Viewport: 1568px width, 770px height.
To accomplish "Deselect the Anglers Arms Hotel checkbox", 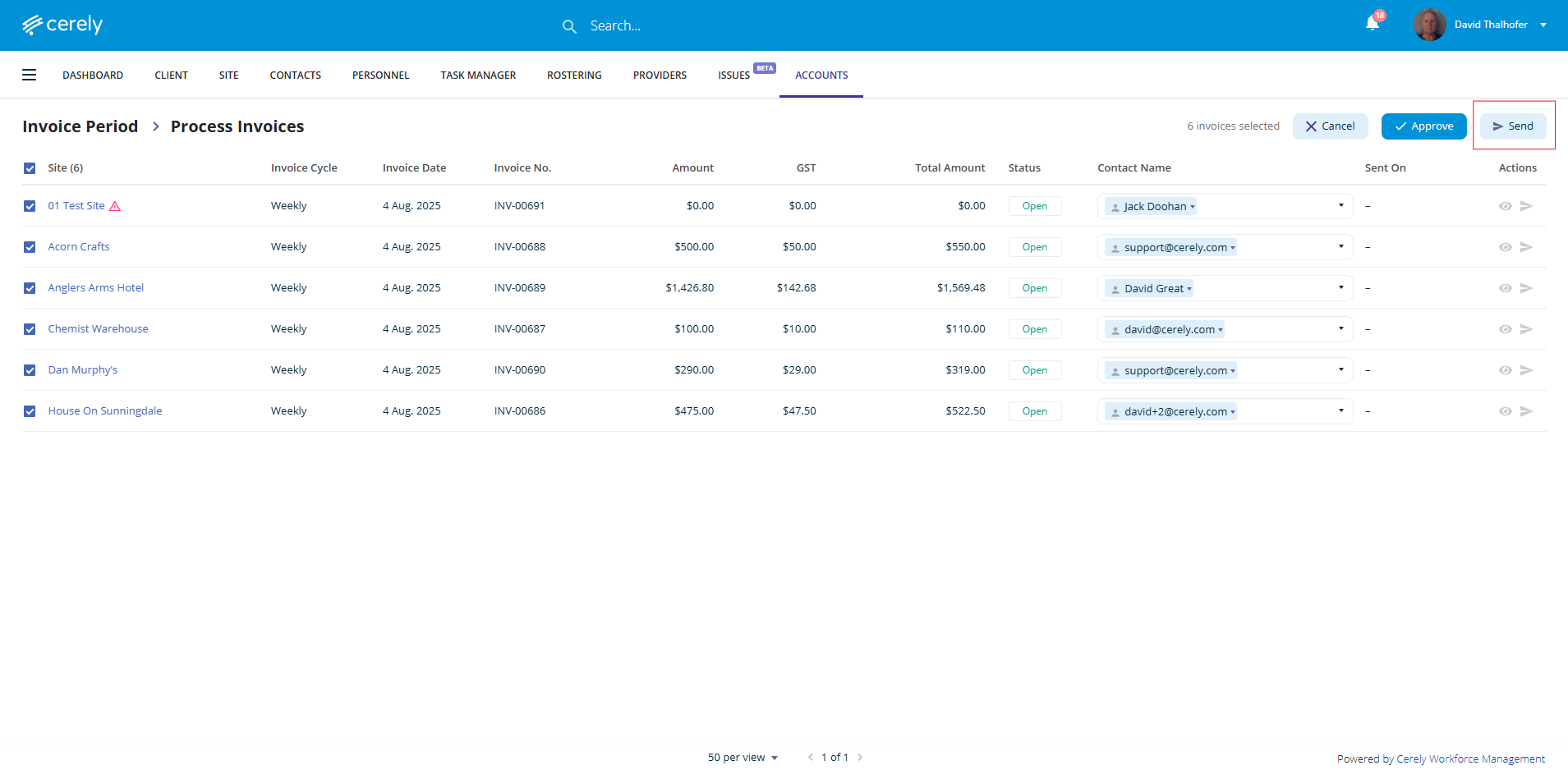I will (x=30, y=288).
